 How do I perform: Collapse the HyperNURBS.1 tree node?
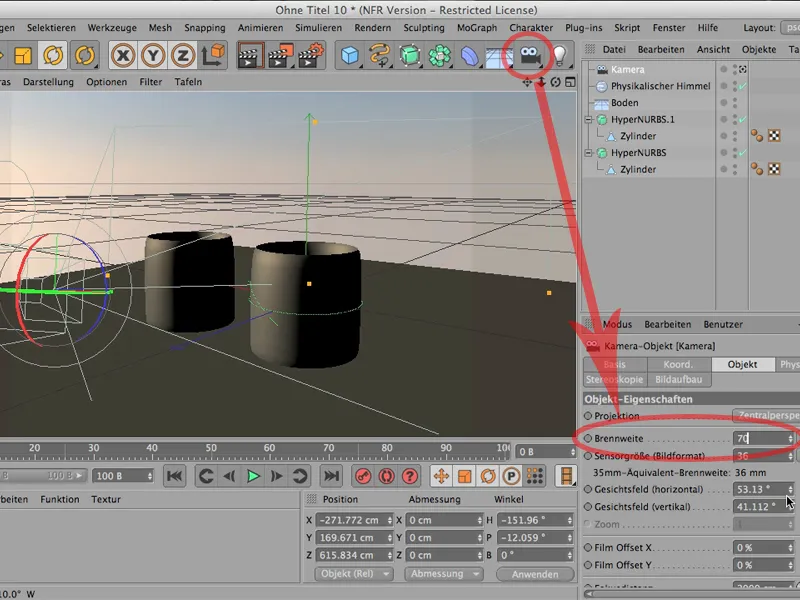pyautogui.click(x=588, y=119)
